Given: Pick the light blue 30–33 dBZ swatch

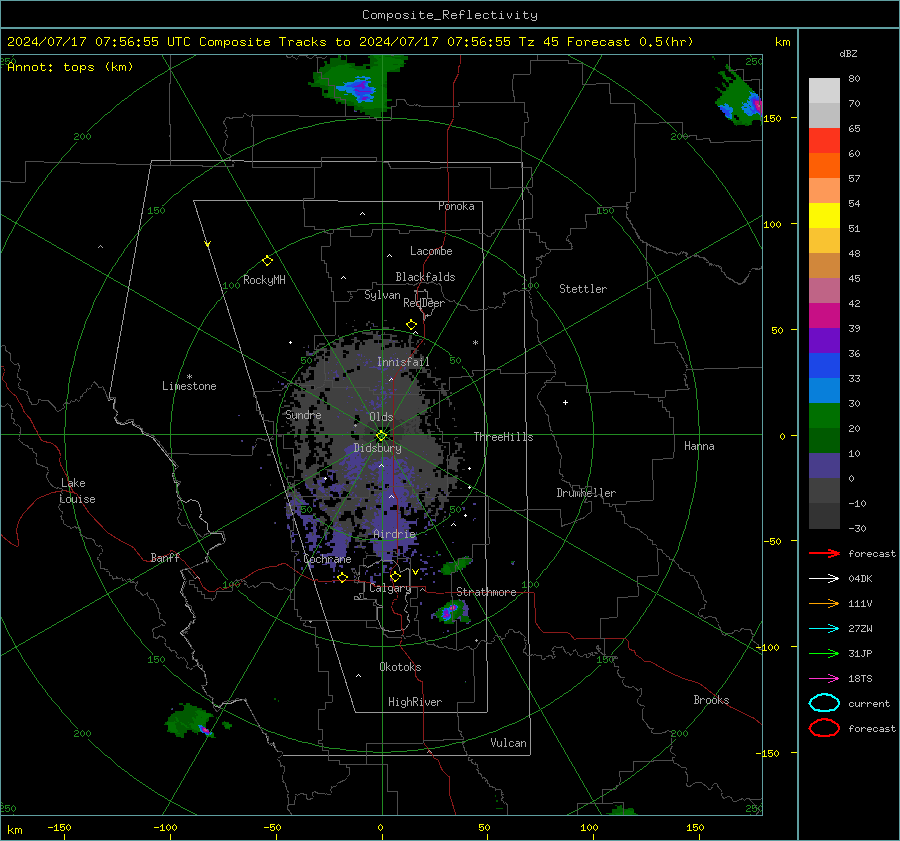Looking at the screenshot, I should click(x=824, y=391).
